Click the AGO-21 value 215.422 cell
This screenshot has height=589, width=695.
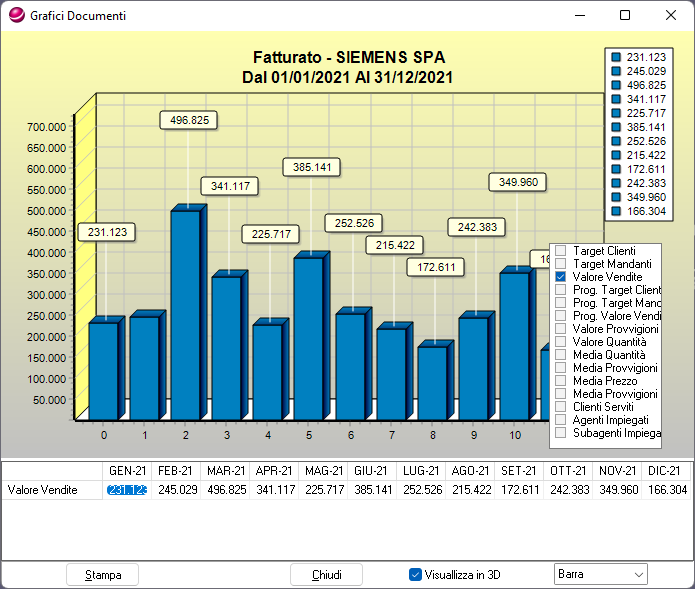471,490
